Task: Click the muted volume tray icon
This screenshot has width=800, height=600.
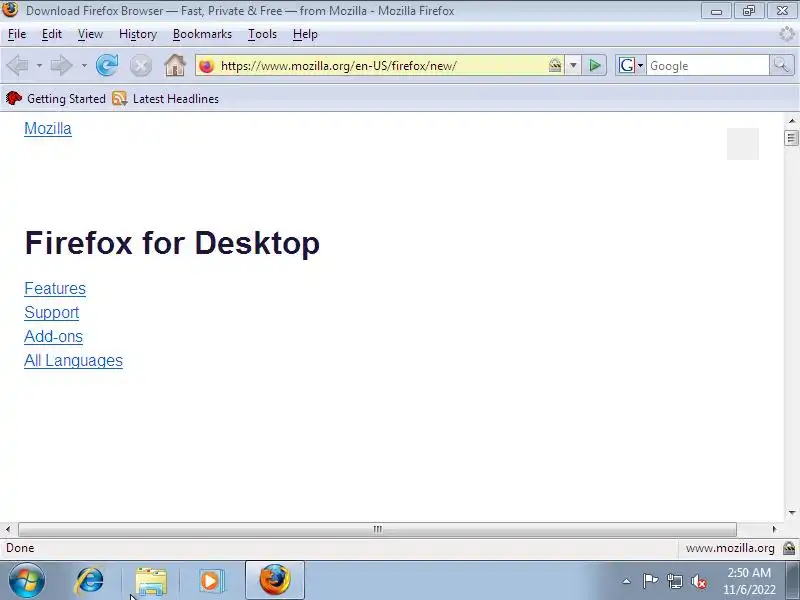Action: coord(699,581)
